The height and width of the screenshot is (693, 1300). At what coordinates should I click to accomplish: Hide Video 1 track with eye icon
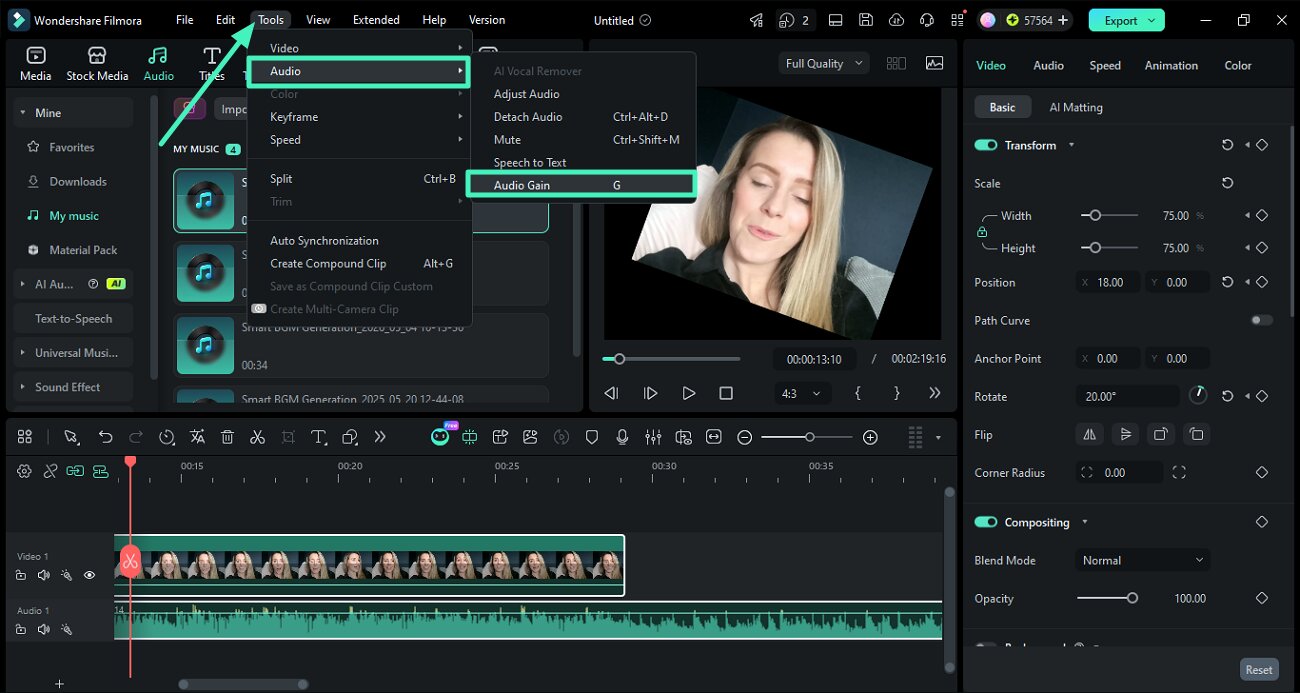point(89,575)
